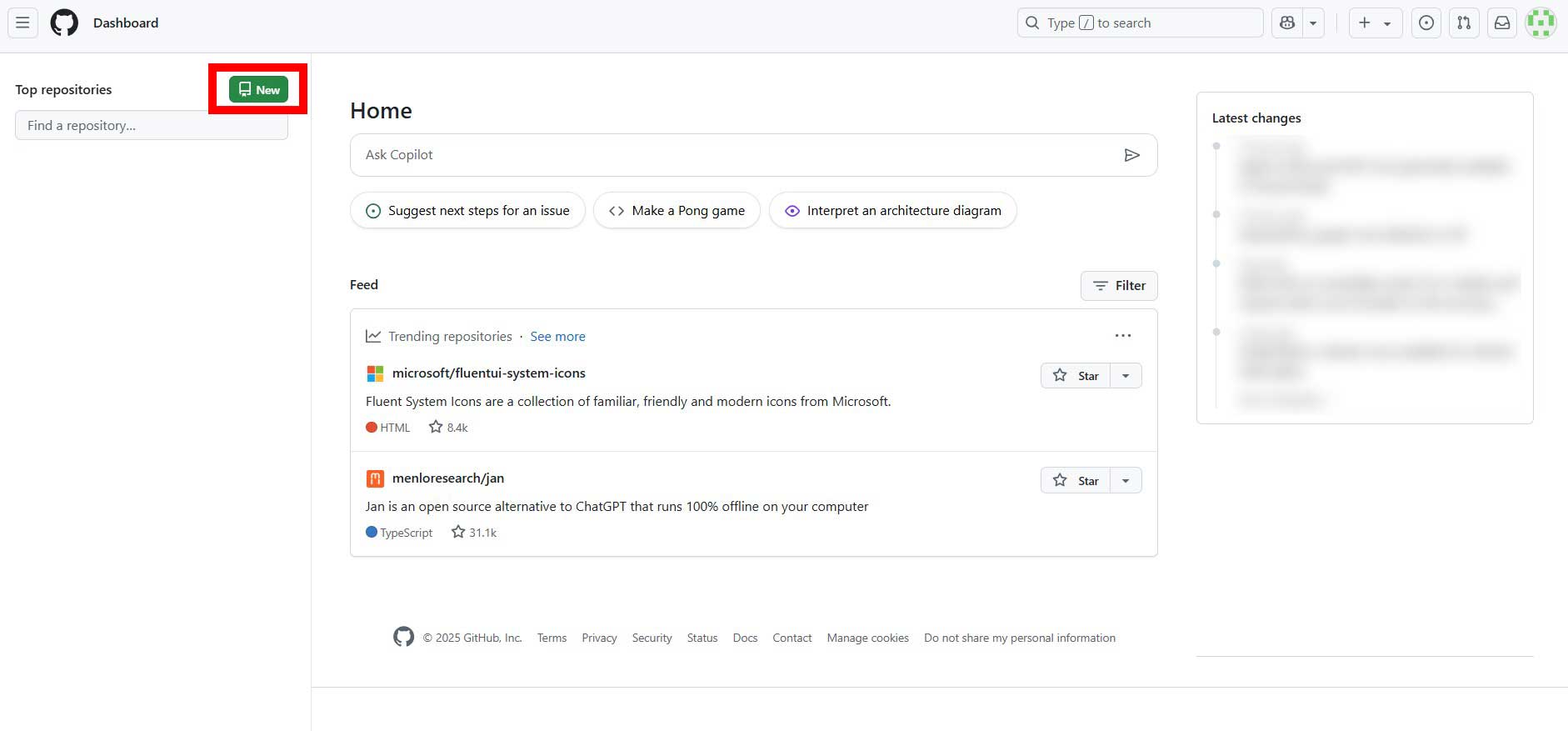This screenshot has height=731, width=1568.
Task: Open trending repositories three-dot menu
Action: tap(1123, 335)
